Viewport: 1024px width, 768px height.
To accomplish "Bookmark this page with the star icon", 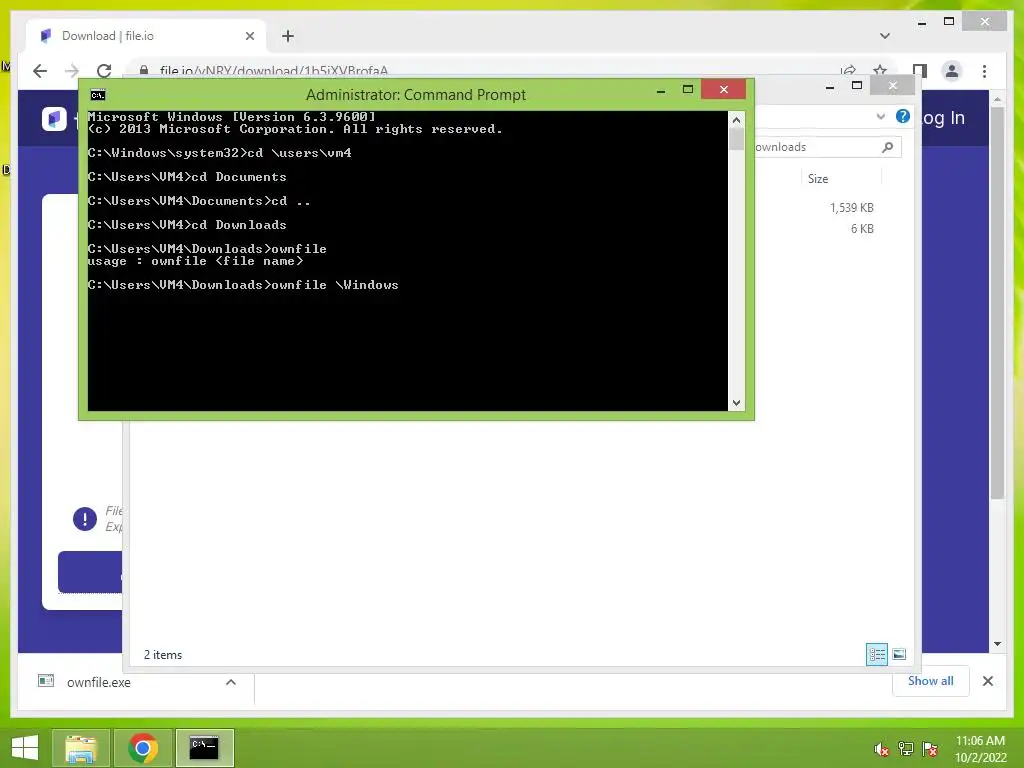I will (880, 70).
